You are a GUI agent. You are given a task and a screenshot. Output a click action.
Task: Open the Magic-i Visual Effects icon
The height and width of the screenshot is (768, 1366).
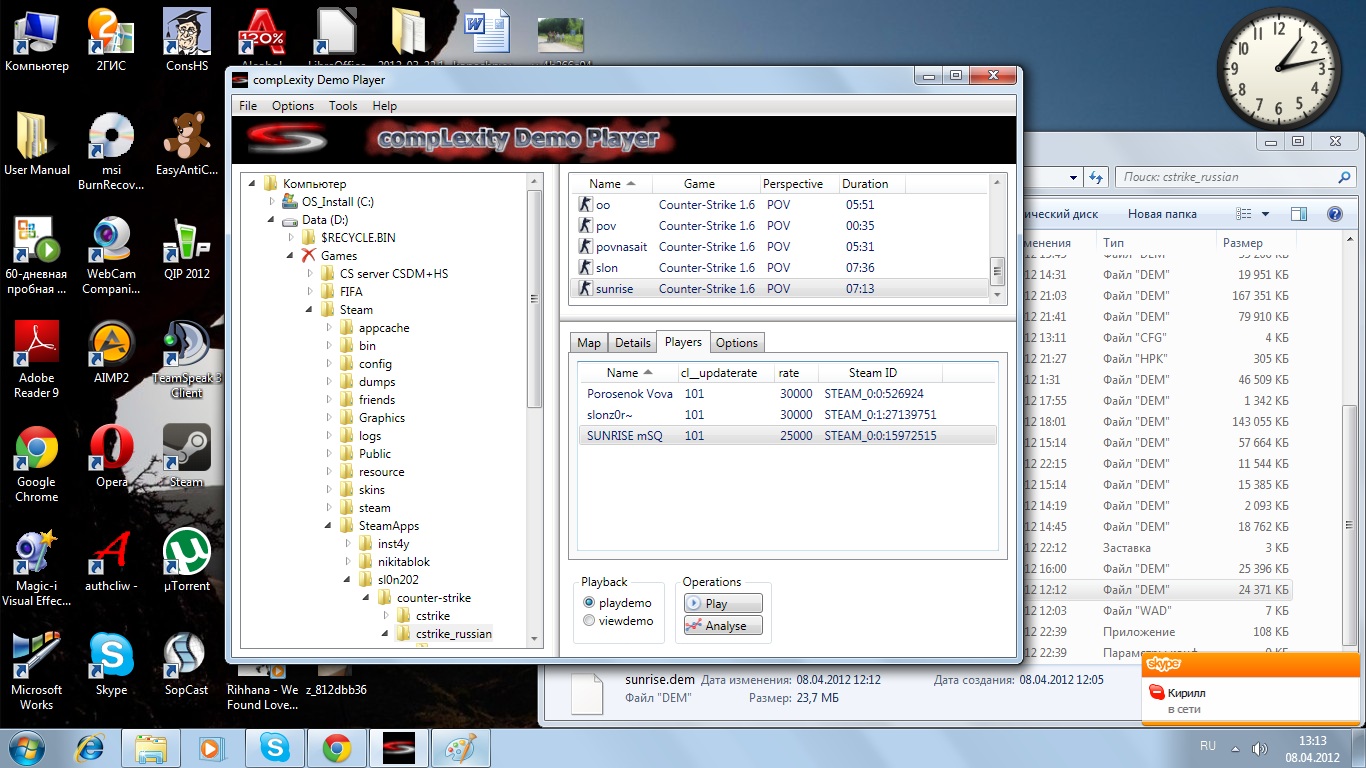pos(37,568)
